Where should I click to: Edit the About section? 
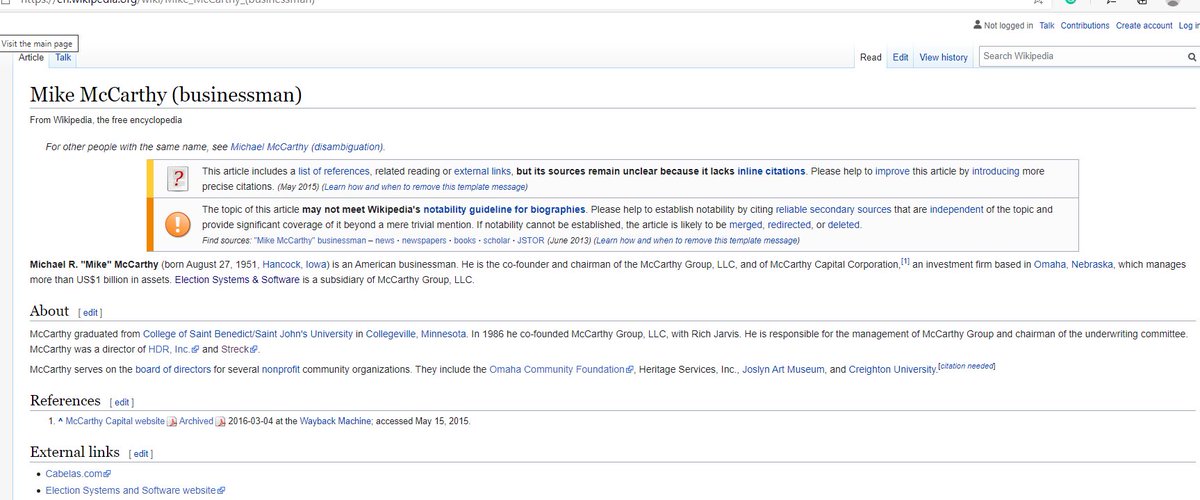coord(89,313)
